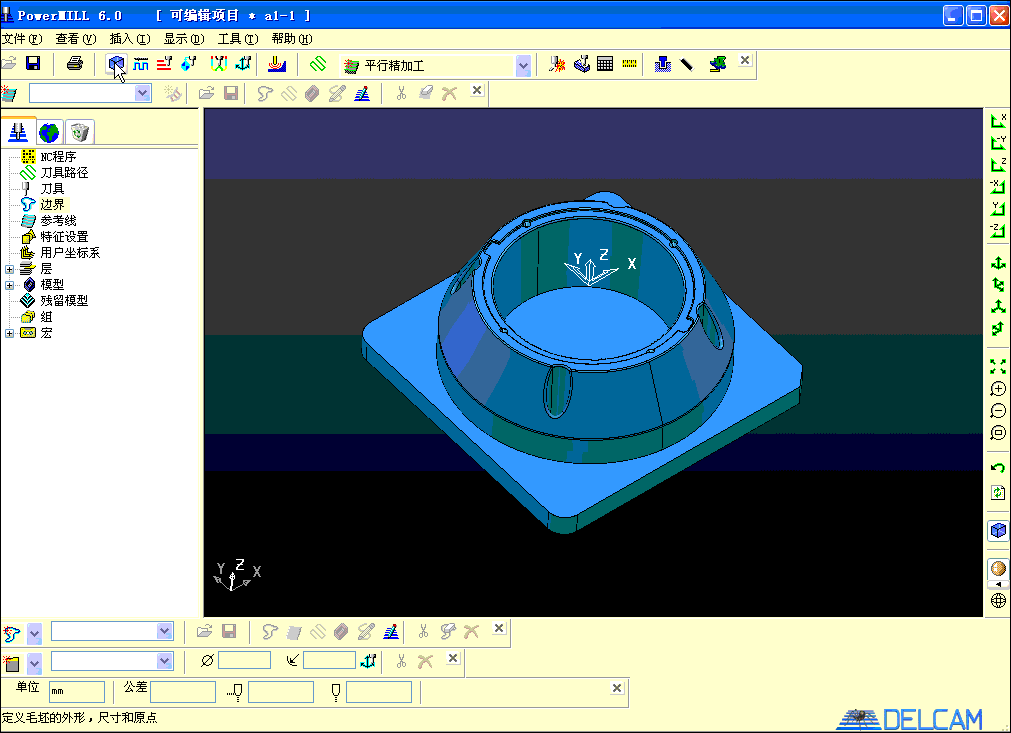1011x733 pixels.
Task: Switch to the explorer tree tab
Action: (x=18, y=132)
